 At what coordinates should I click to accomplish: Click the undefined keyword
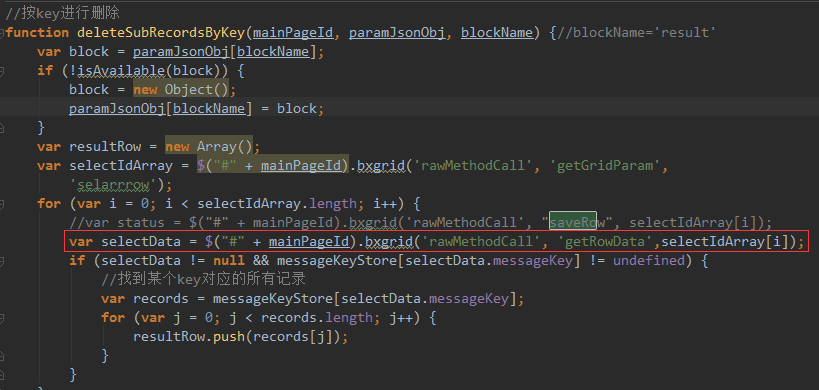[x=649, y=260]
